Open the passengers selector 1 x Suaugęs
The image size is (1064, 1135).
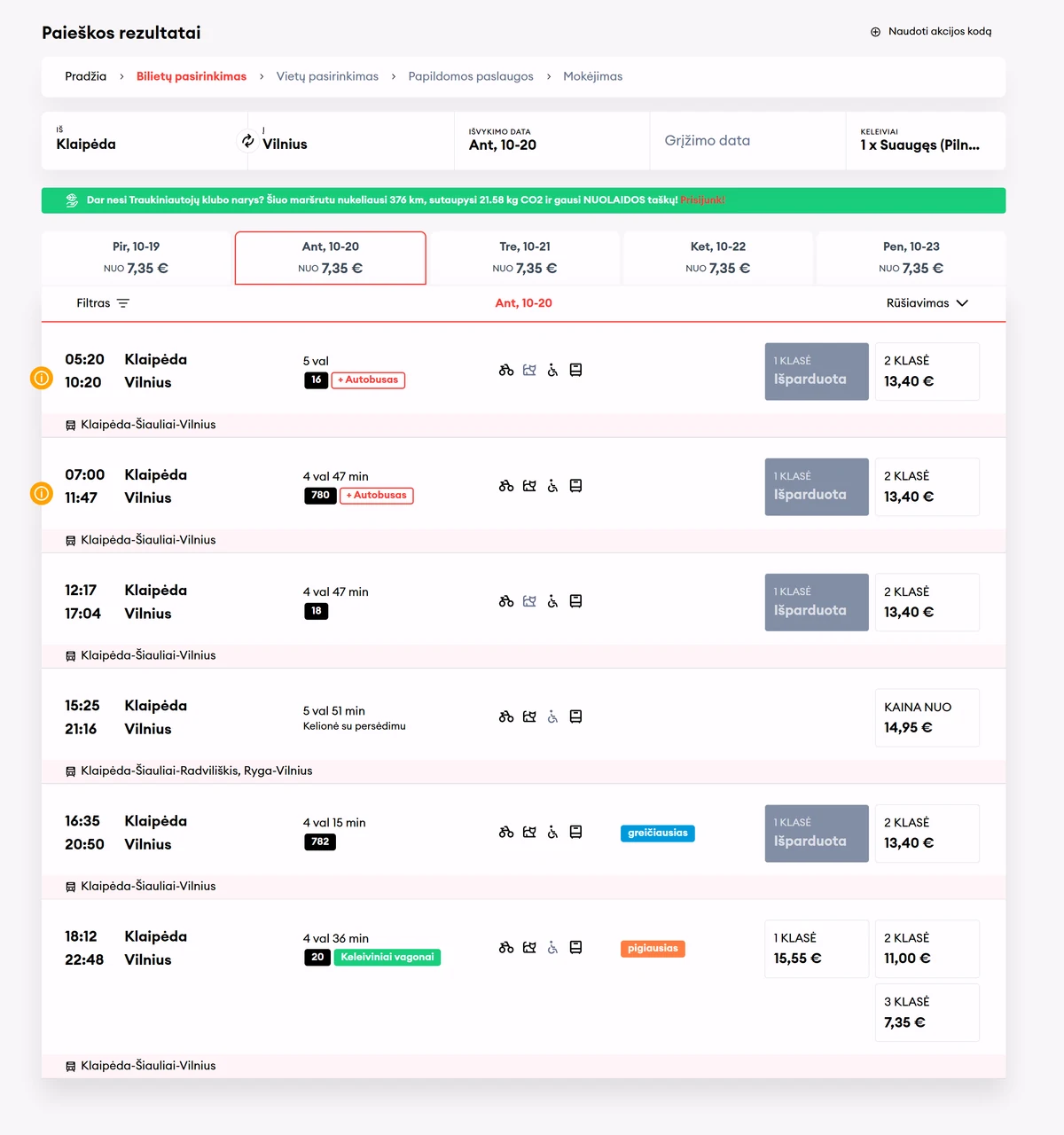coord(926,140)
